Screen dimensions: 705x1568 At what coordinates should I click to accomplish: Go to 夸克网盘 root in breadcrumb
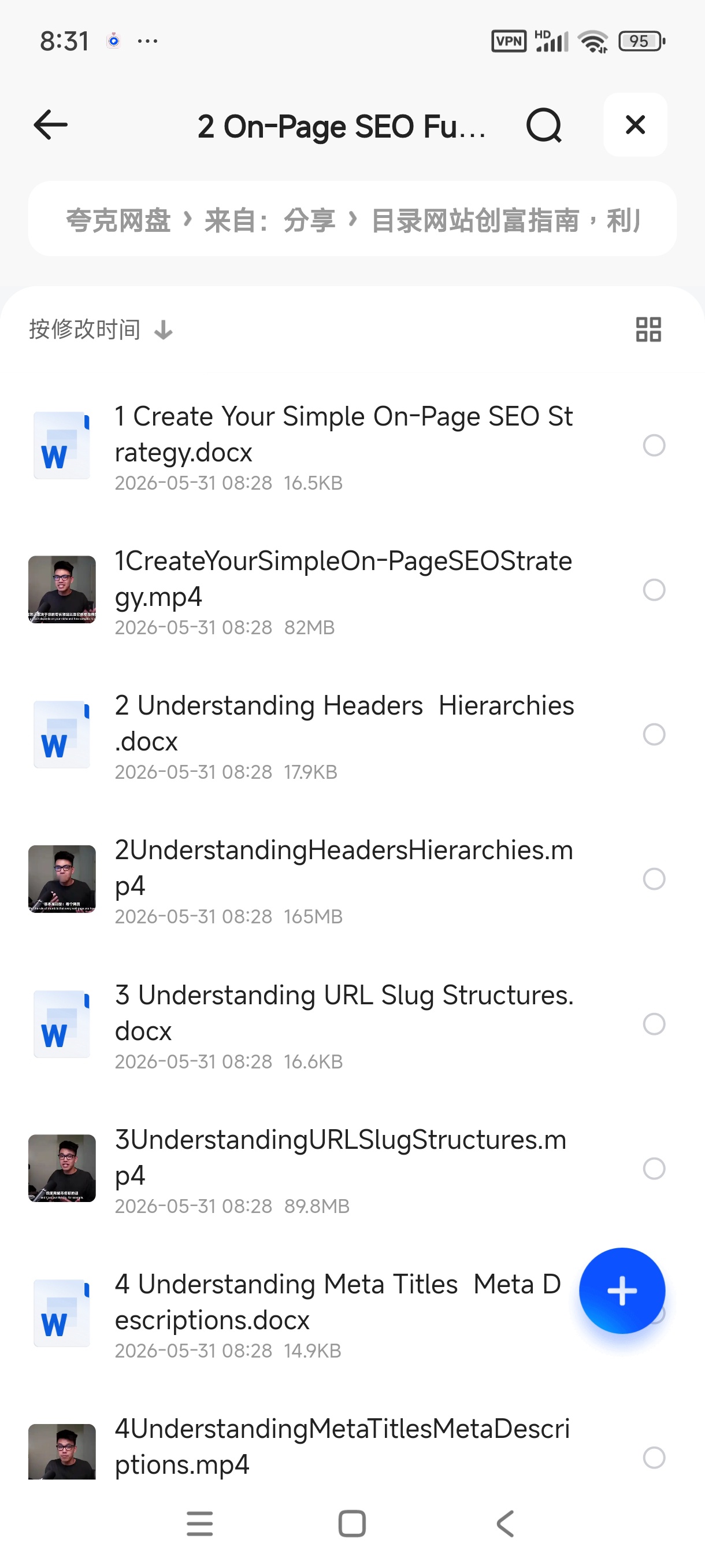point(118,220)
